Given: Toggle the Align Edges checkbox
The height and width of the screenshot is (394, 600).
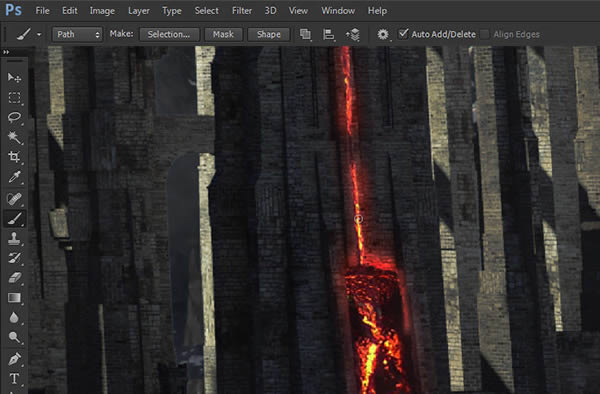Looking at the screenshot, I should pyautogui.click(x=484, y=34).
